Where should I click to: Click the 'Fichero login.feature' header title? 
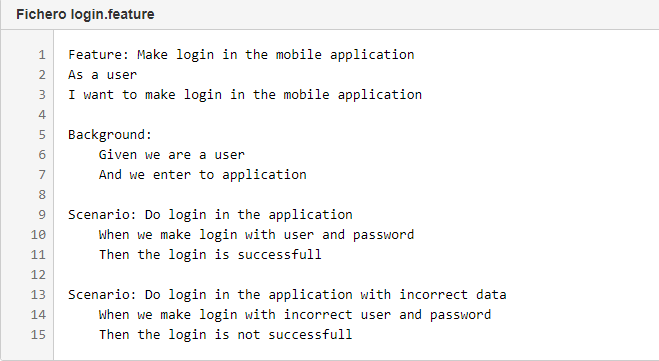[85, 14]
